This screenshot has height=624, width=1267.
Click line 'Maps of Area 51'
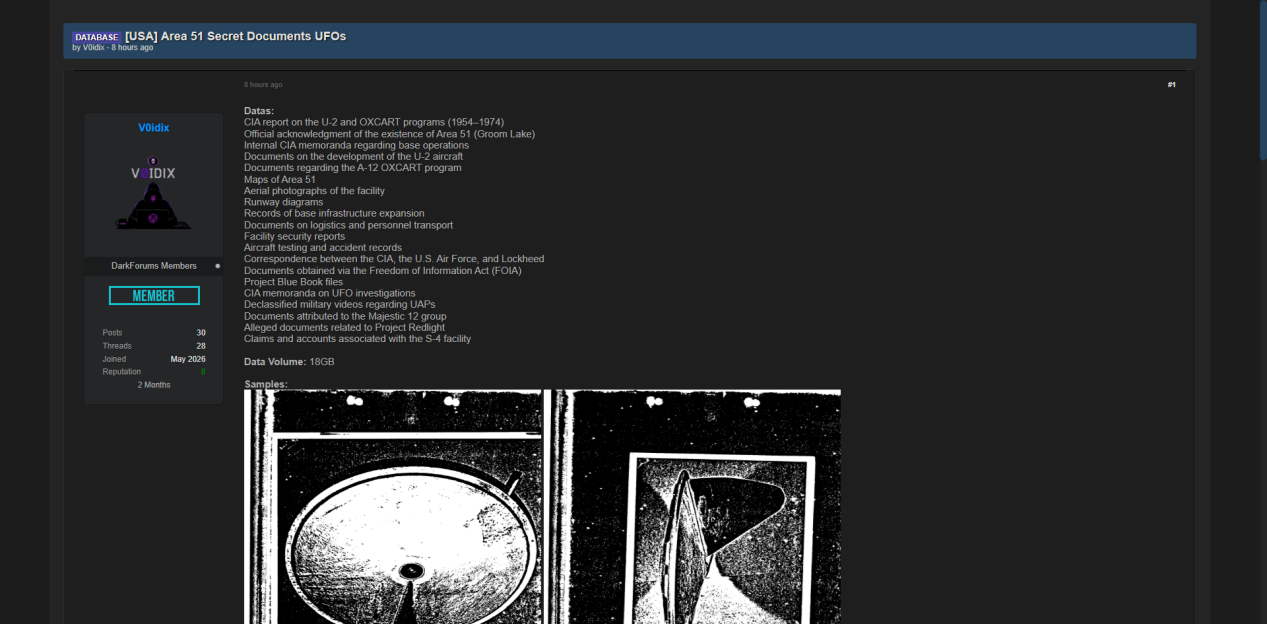280,179
